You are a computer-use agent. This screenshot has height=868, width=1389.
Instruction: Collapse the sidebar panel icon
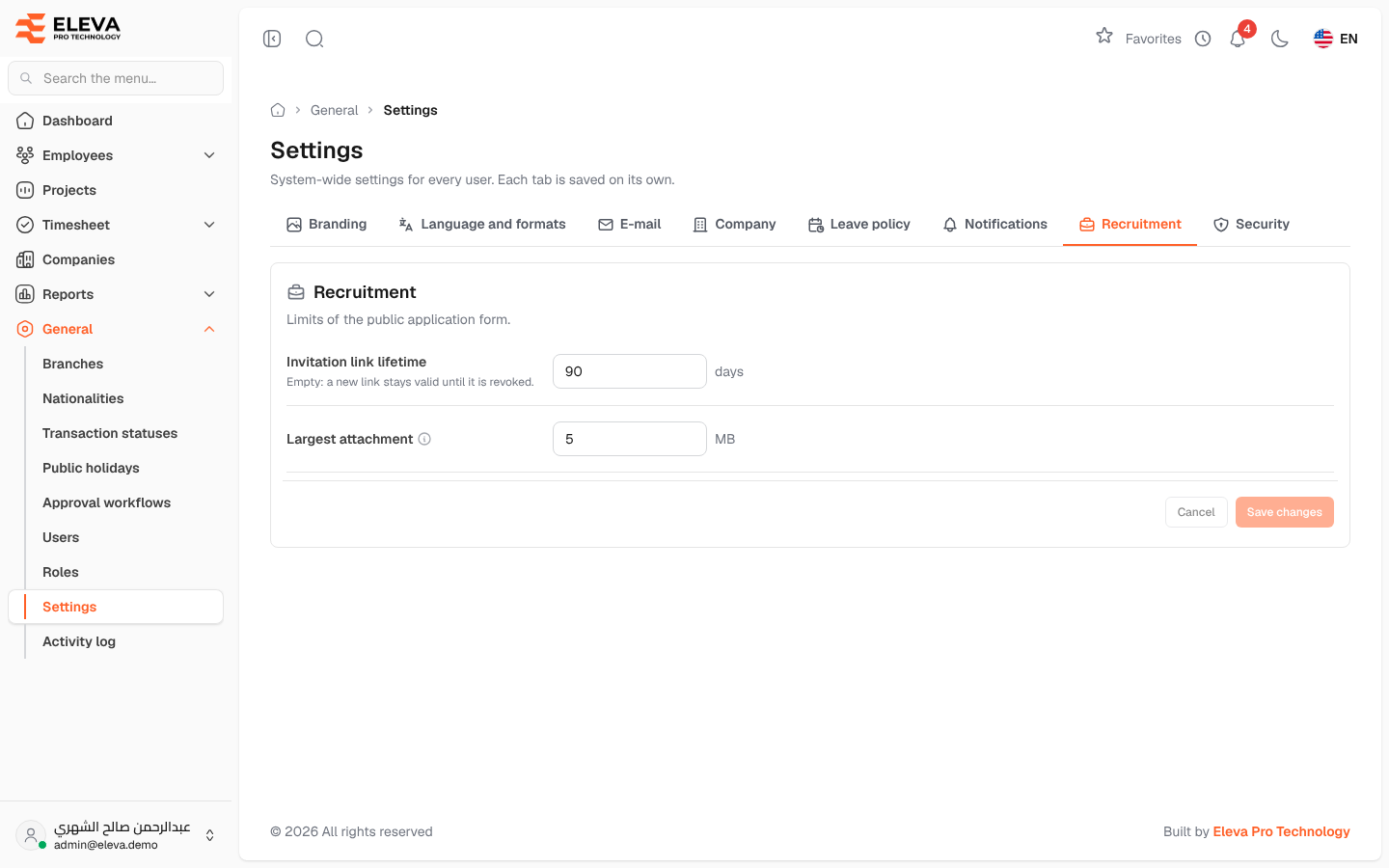point(272,39)
